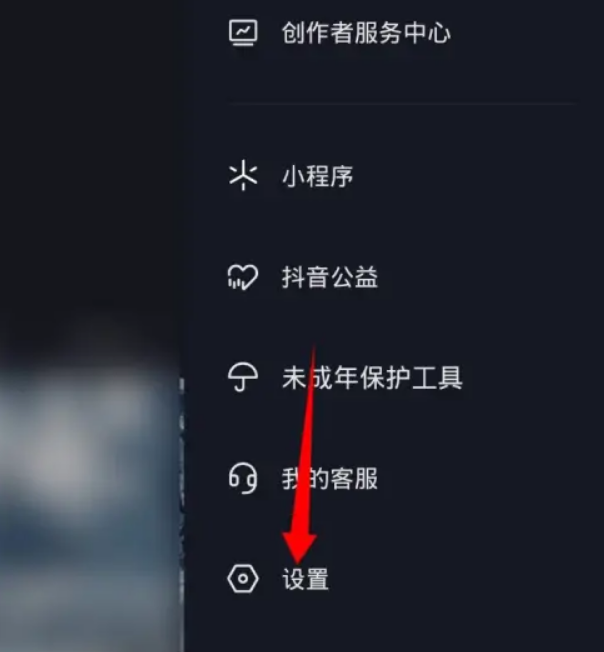Viewport: 604px width, 652px height.
Task: Open 创作者服务中心 text entry
Action: (x=366, y=33)
